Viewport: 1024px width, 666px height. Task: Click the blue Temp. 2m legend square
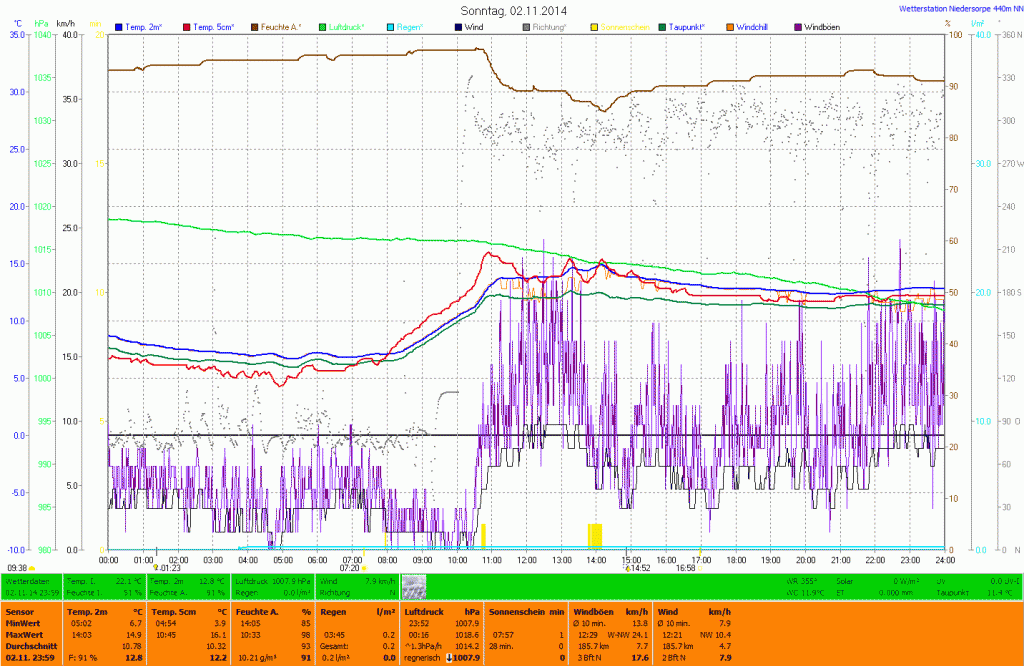point(119,26)
